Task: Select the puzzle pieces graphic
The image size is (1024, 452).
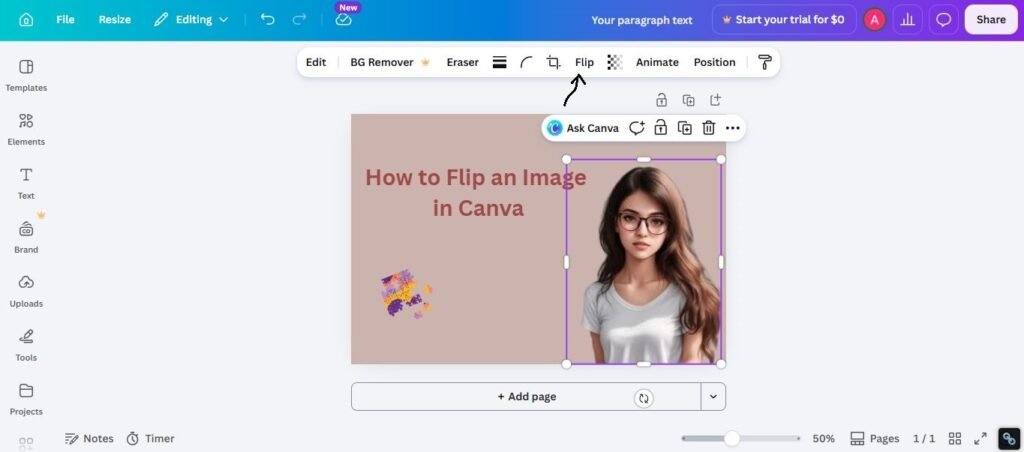Action: point(406,293)
